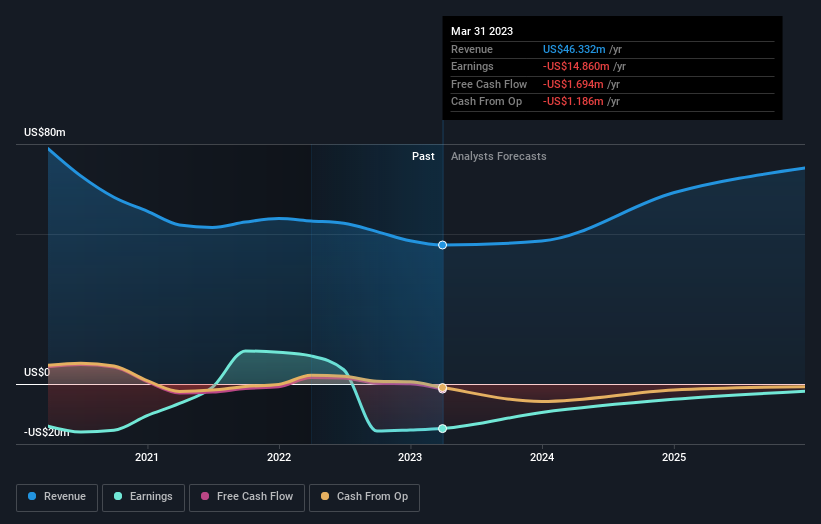Toggle the Free Cash Flow legend series
This screenshot has width=821, height=524.
point(247,497)
